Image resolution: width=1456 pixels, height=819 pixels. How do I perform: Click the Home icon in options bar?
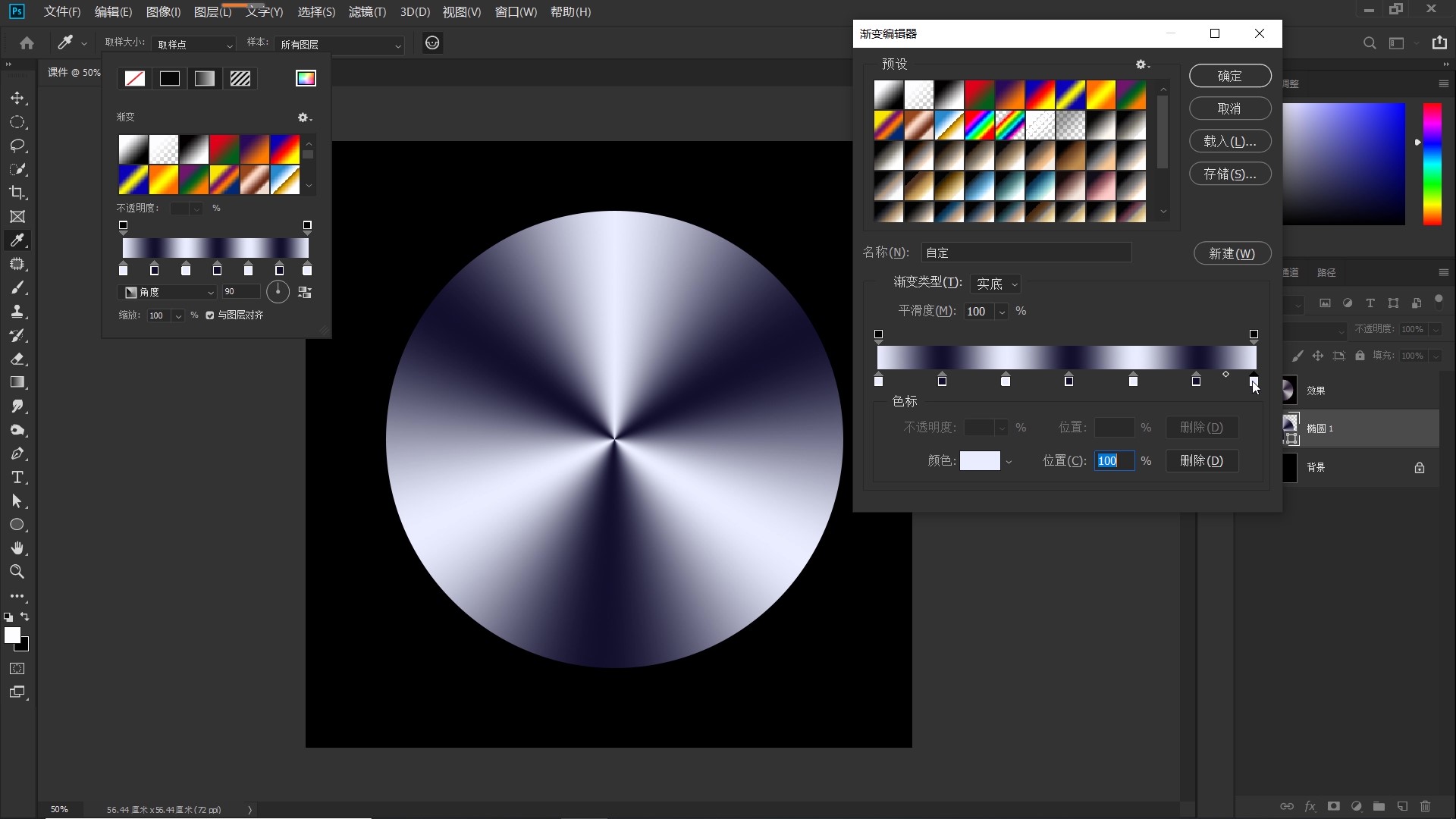[27, 43]
